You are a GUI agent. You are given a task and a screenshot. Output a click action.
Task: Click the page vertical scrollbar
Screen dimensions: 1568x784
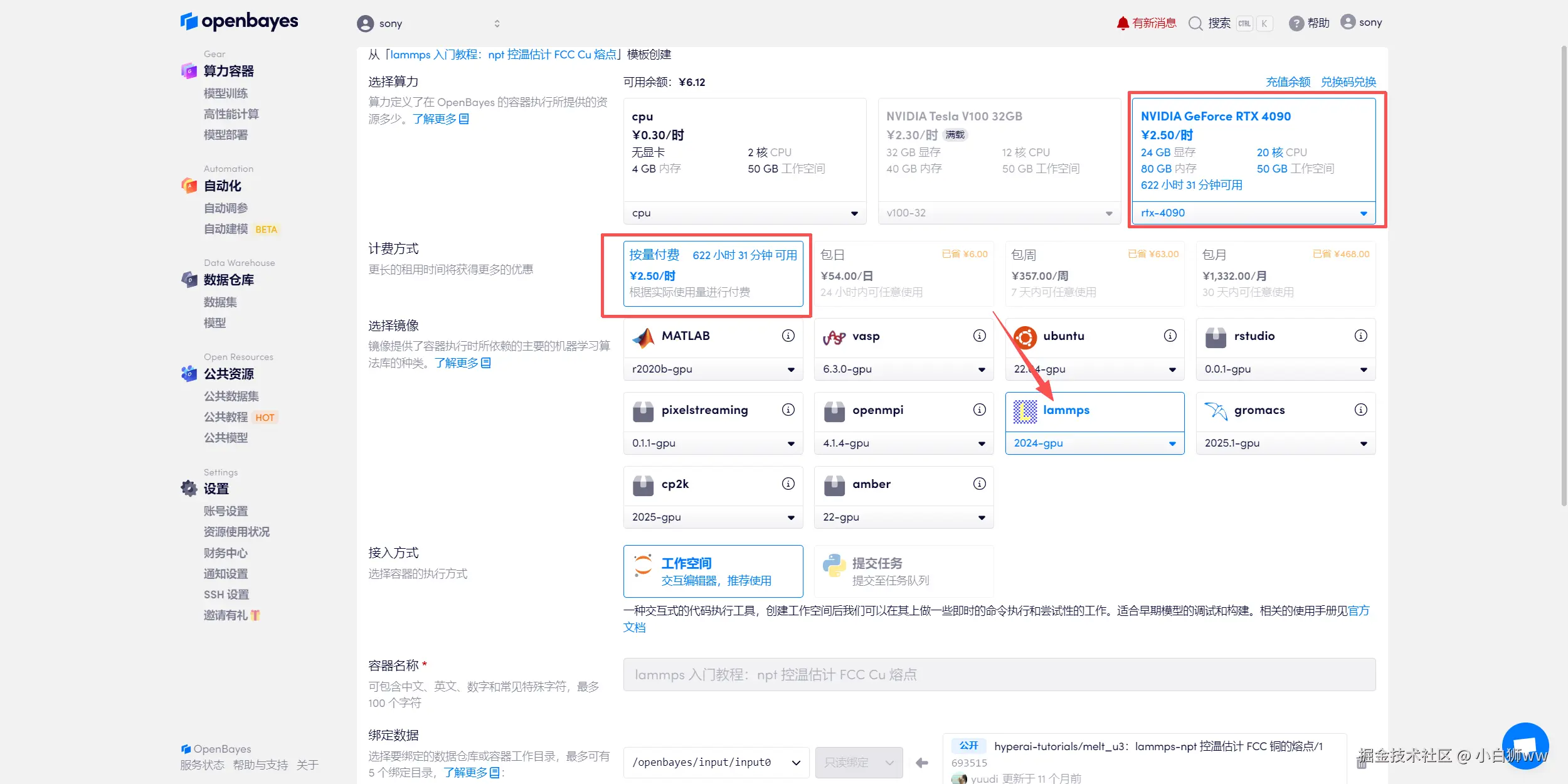coord(1563,276)
